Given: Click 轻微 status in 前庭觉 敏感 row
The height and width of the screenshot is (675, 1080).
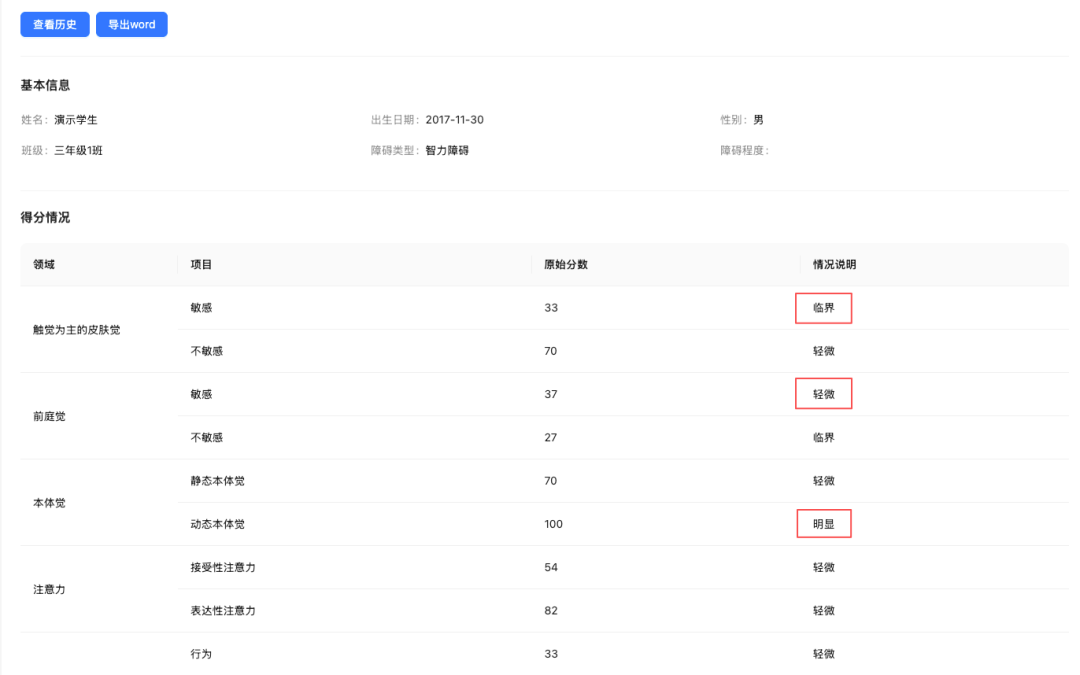Looking at the screenshot, I should click(824, 395).
